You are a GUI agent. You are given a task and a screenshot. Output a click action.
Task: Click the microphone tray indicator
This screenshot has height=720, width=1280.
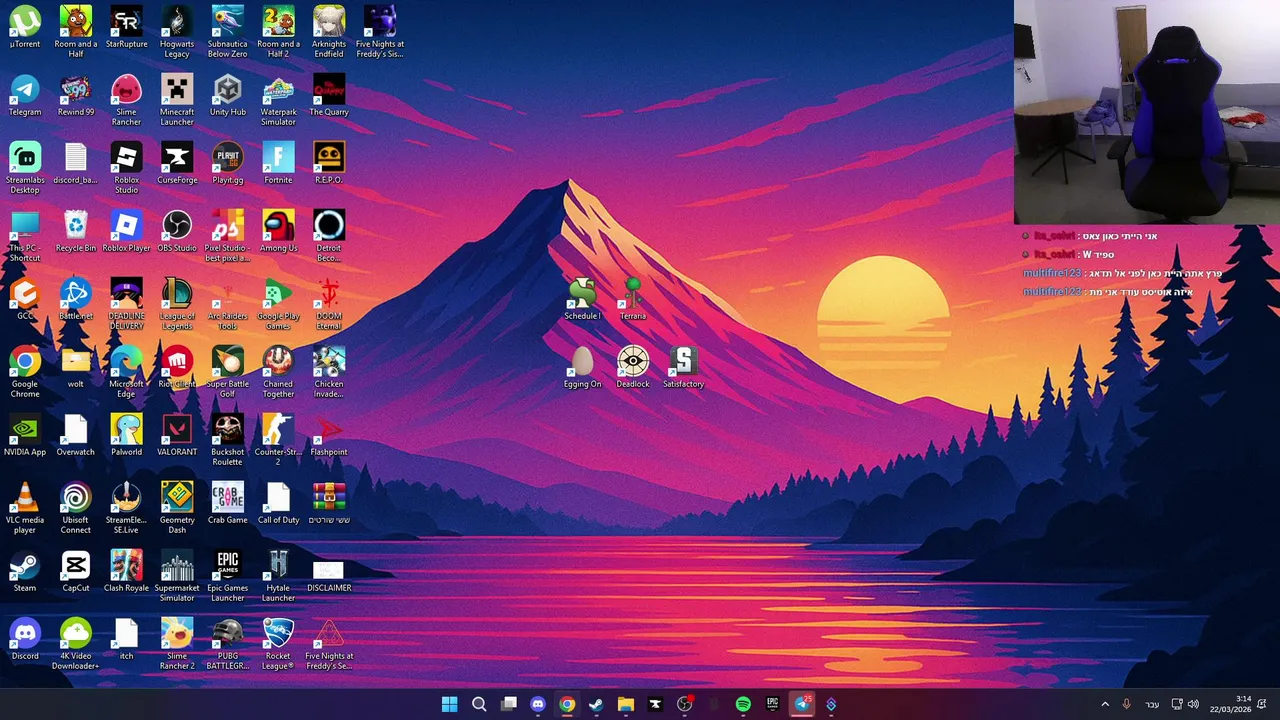point(1127,704)
